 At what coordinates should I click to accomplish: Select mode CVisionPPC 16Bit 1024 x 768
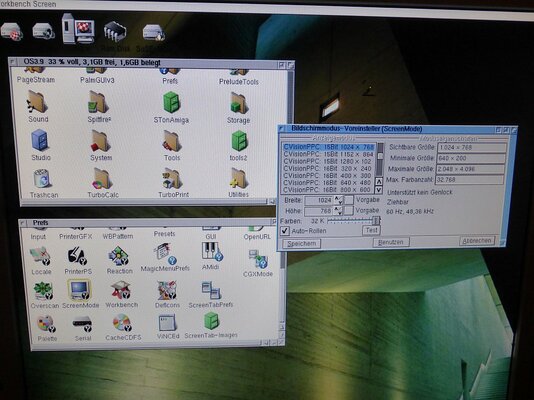click(x=329, y=147)
